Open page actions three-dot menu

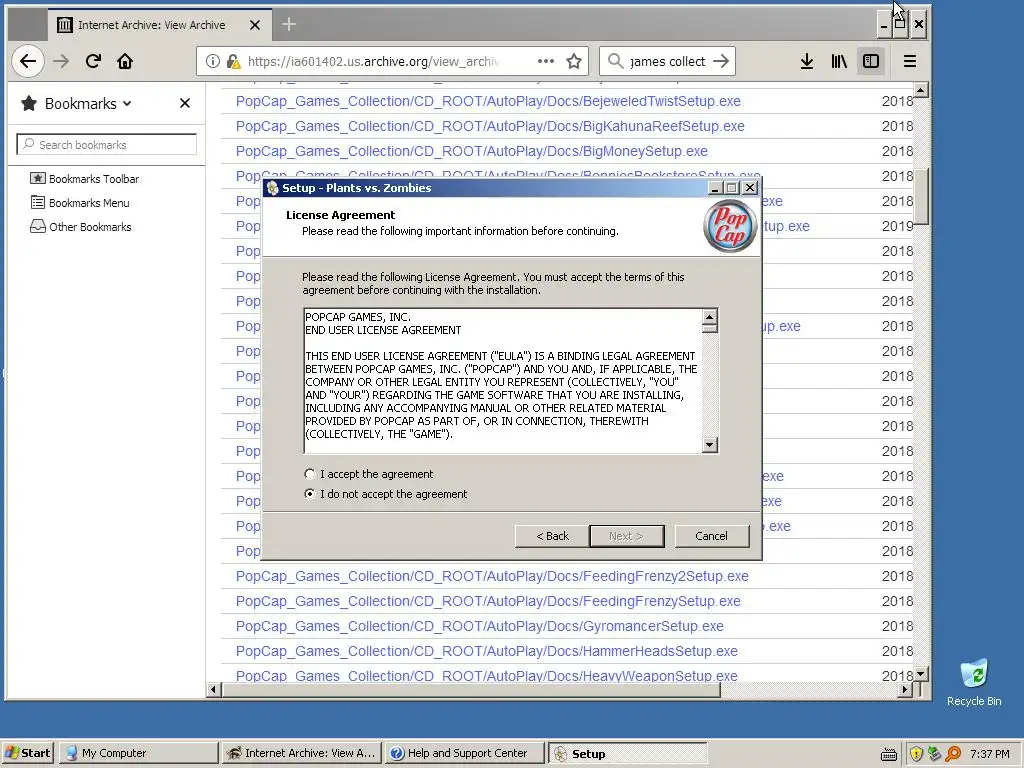point(546,61)
